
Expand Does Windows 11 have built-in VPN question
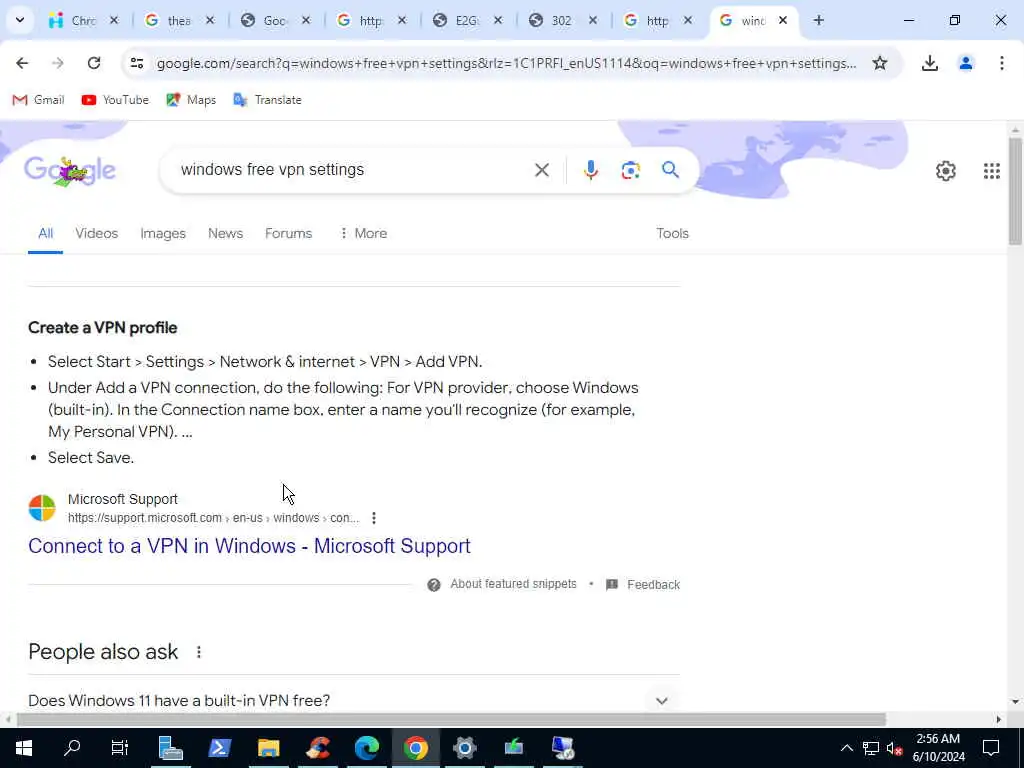click(354, 701)
